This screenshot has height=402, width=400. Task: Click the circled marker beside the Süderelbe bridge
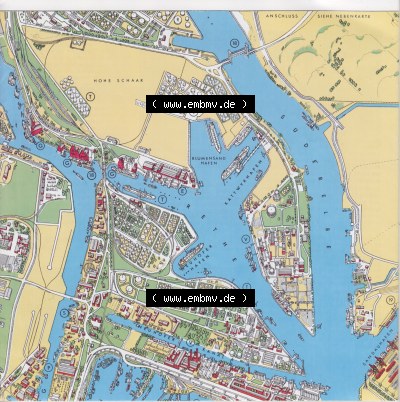pyautogui.click(x=235, y=42)
